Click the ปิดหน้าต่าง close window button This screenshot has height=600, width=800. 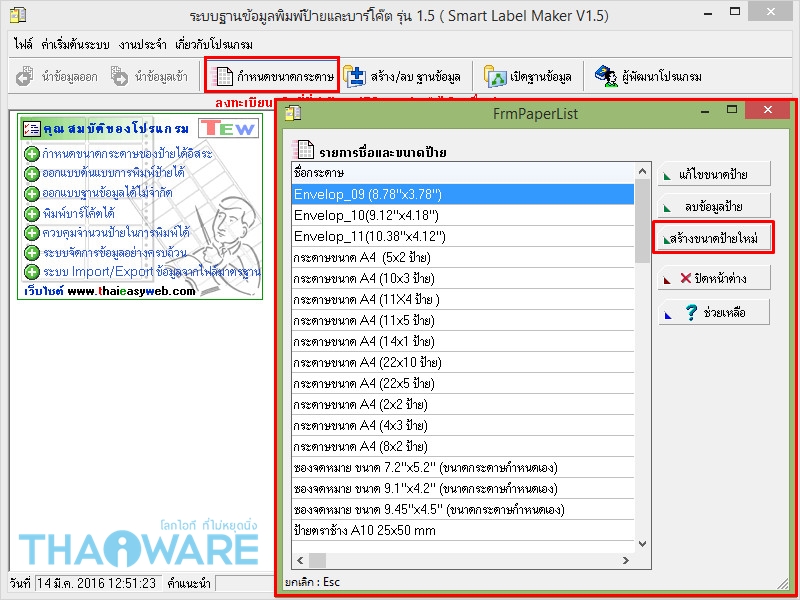point(713,278)
